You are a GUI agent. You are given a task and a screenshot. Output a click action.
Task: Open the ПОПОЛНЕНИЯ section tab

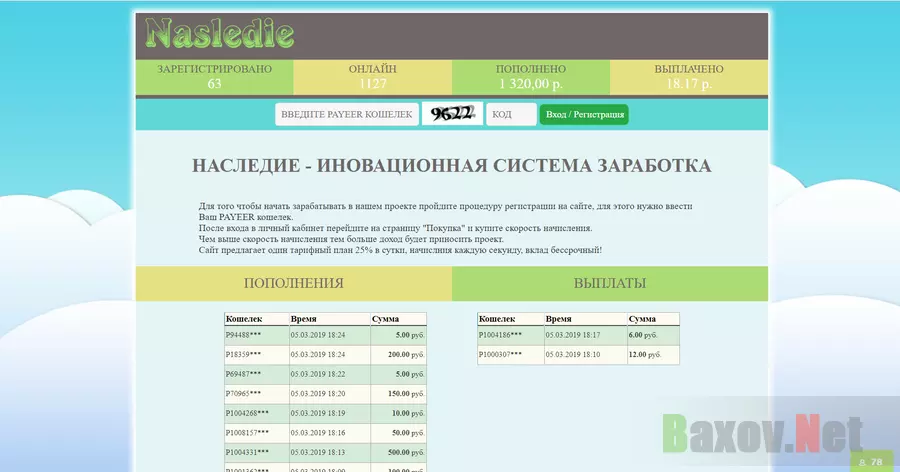coord(294,283)
